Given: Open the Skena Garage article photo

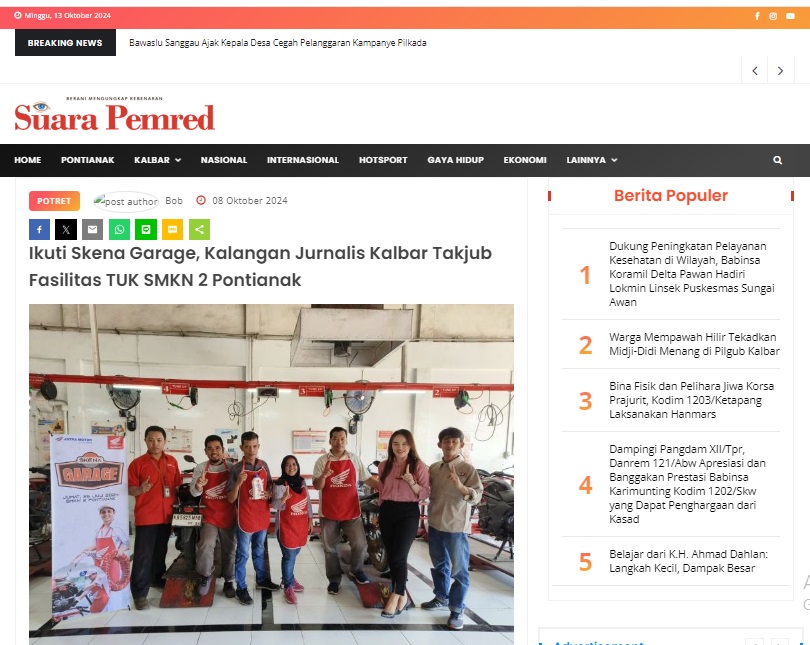Looking at the screenshot, I should [x=271, y=474].
